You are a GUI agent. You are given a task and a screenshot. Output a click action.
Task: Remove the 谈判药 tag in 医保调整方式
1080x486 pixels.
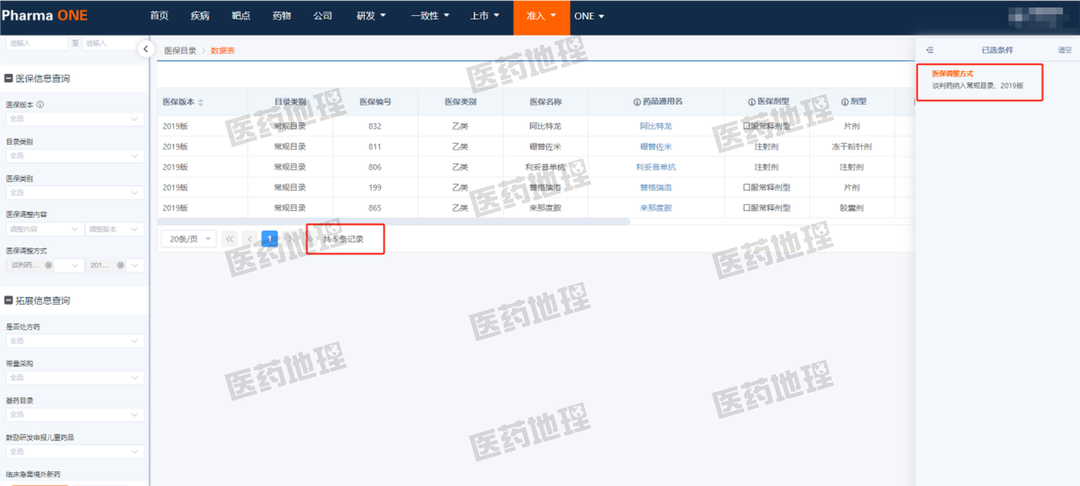pos(47,265)
